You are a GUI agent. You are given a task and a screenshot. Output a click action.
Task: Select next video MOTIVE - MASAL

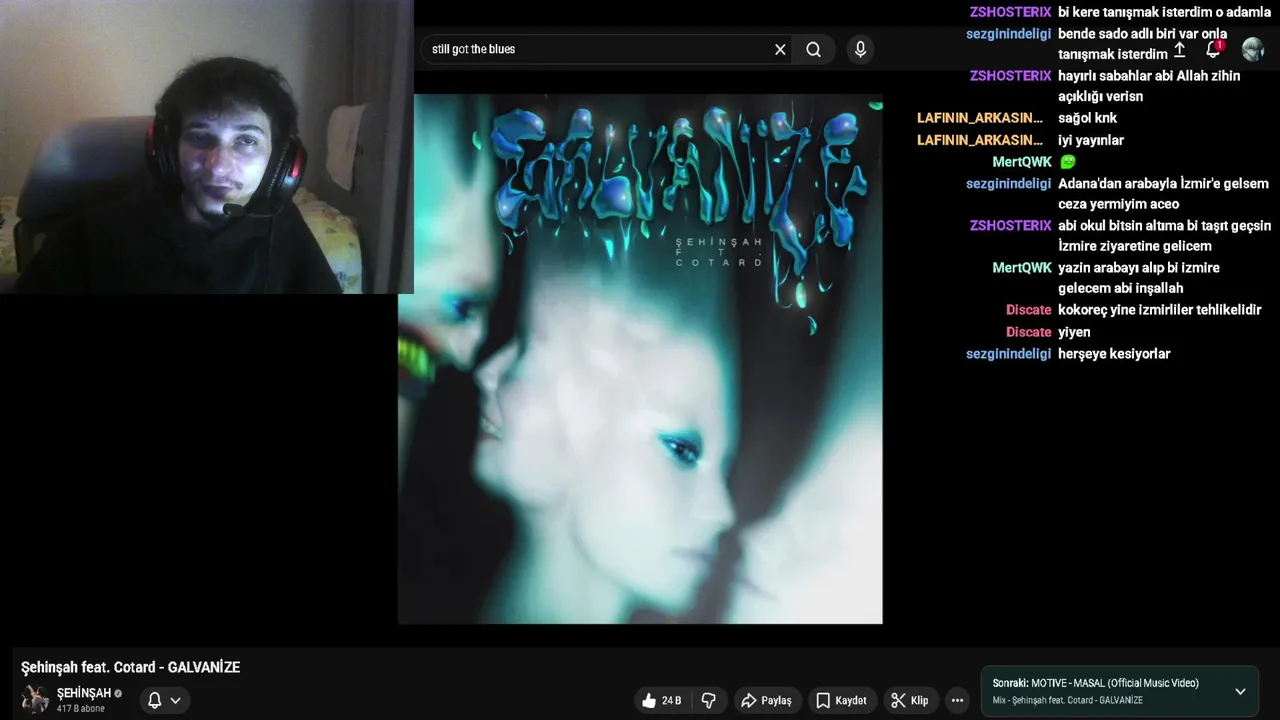(1095, 683)
